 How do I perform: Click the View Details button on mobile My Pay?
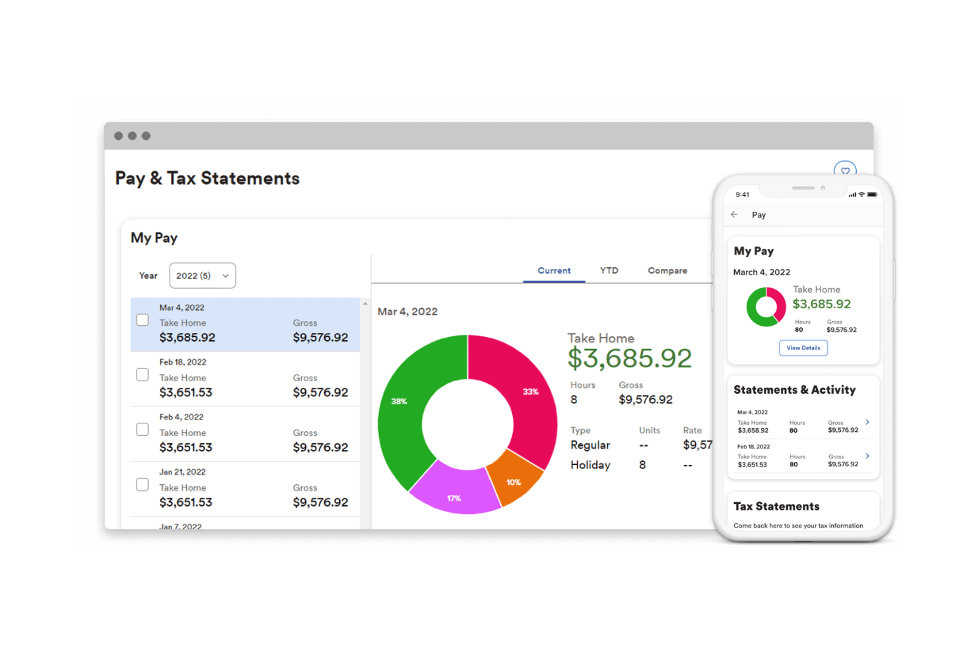click(803, 347)
